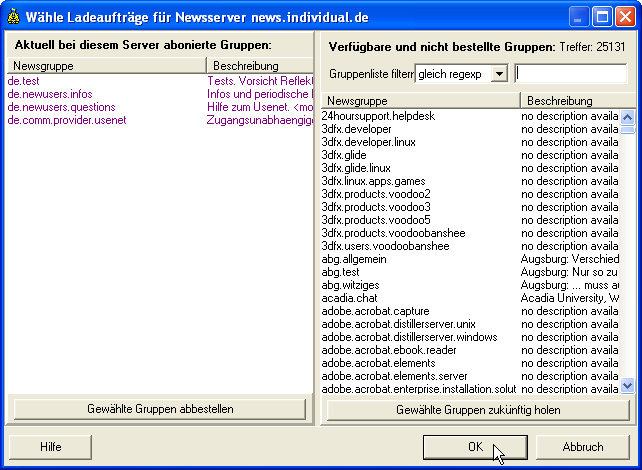Open Hilfe for this dialog

coord(58,447)
